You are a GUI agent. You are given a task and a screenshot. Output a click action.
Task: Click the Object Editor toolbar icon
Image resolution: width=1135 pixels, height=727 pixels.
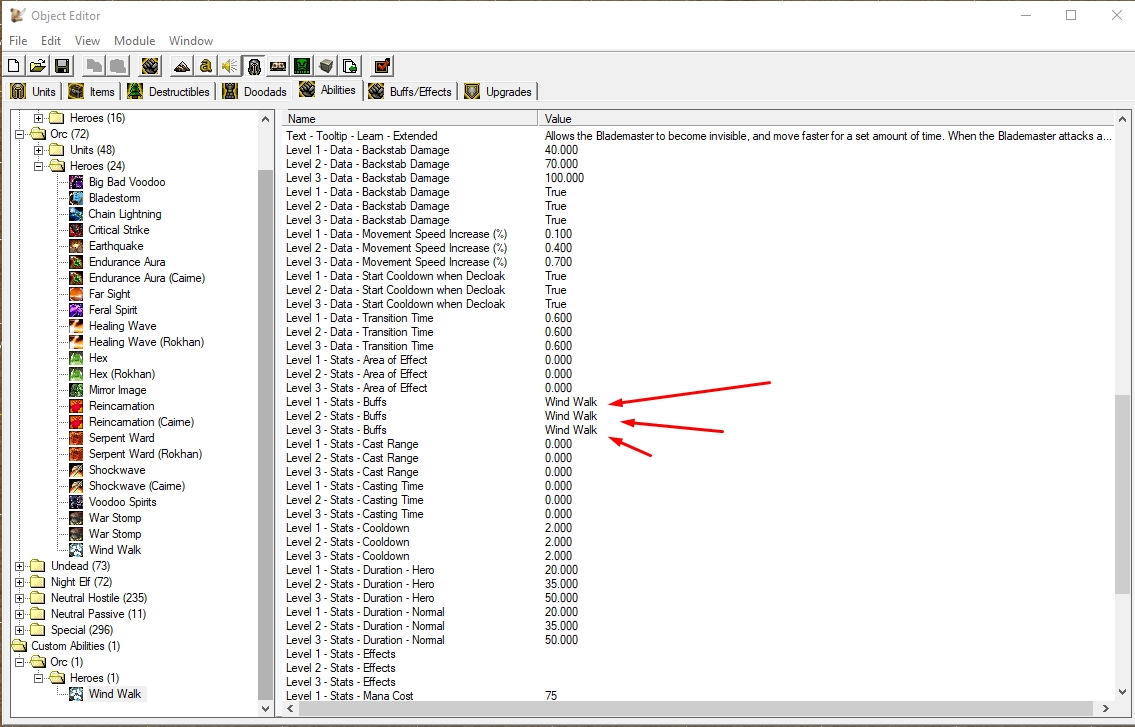(x=253, y=66)
